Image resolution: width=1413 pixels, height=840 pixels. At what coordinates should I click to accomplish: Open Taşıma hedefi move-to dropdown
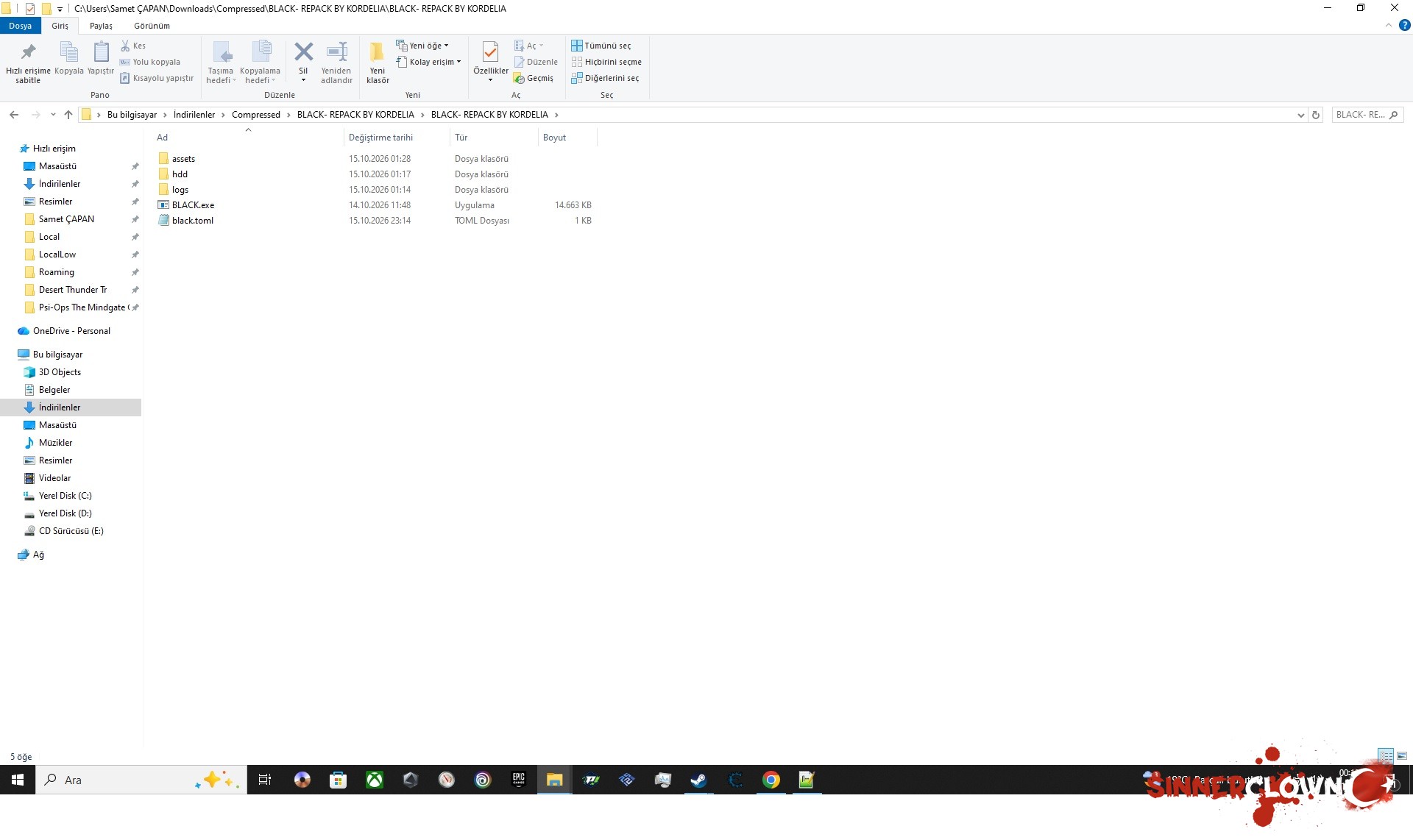[x=221, y=63]
